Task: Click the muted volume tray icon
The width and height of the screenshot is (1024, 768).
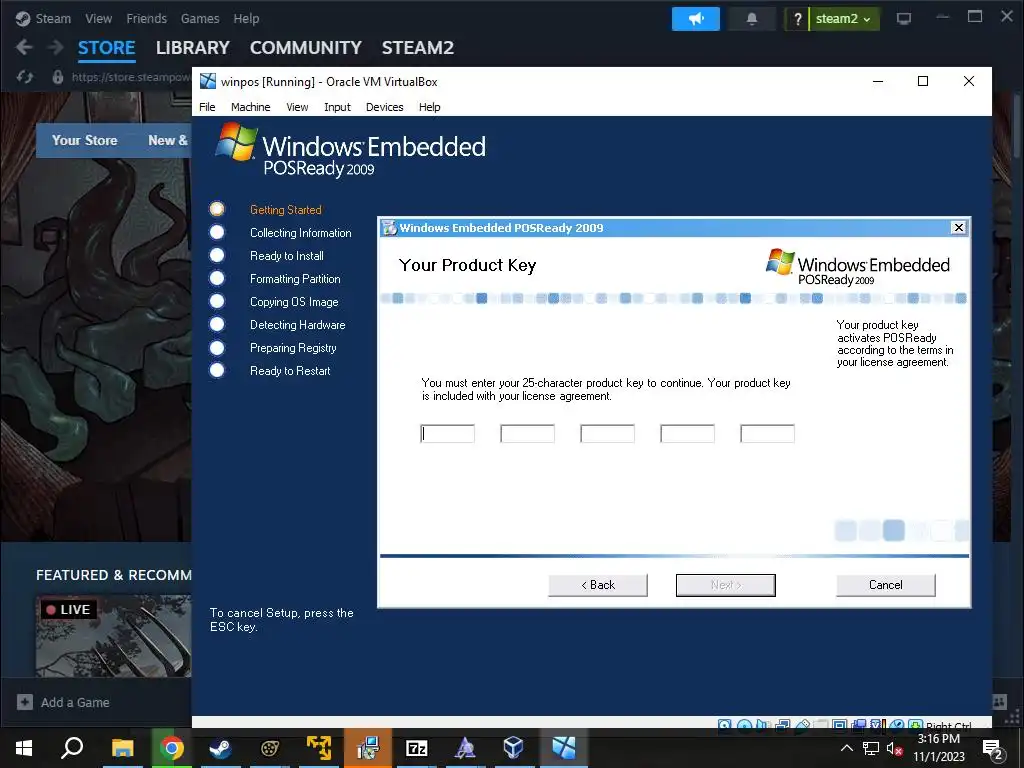Action: tap(895, 748)
